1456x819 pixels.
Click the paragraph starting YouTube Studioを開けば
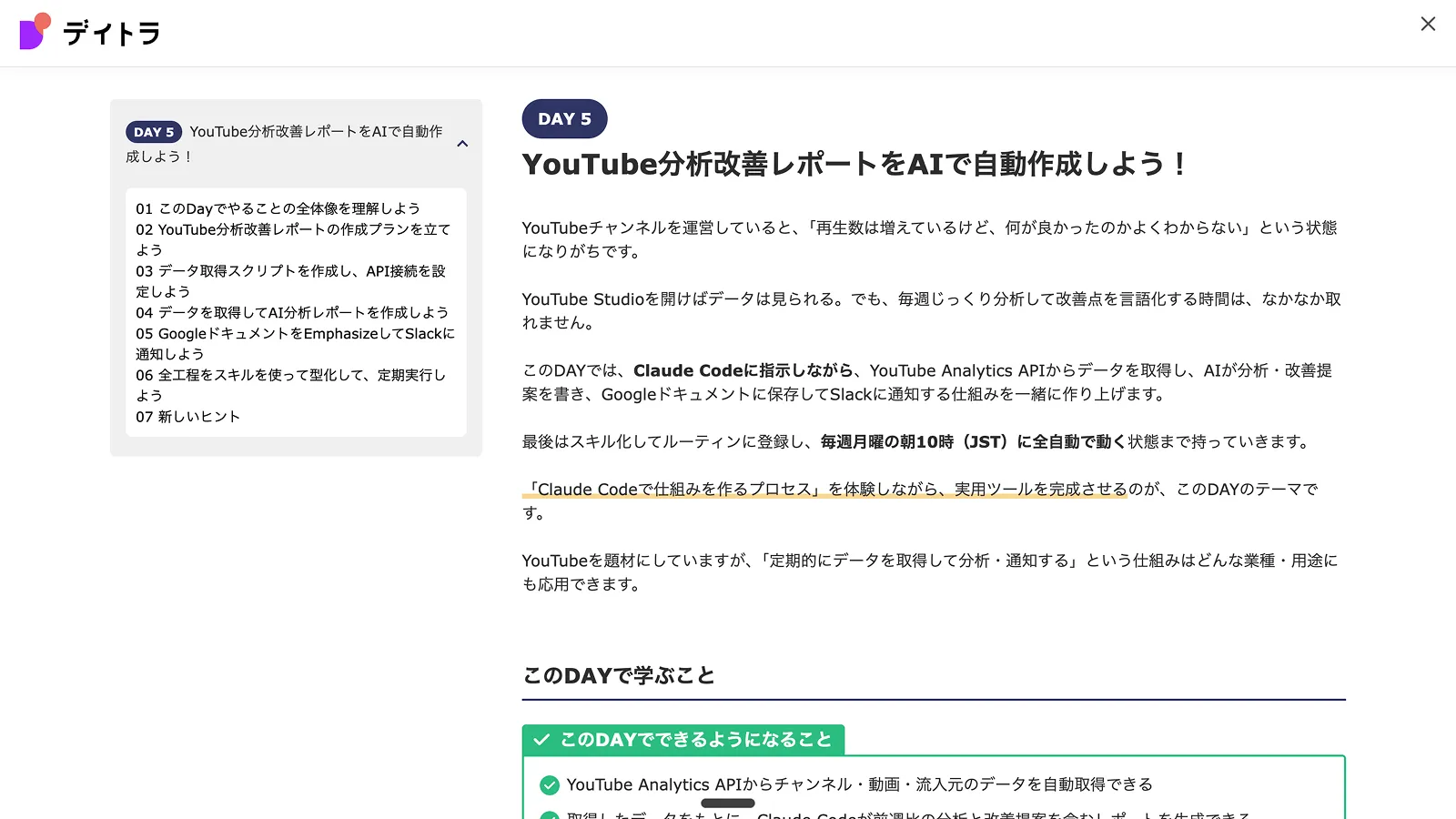[932, 310]
